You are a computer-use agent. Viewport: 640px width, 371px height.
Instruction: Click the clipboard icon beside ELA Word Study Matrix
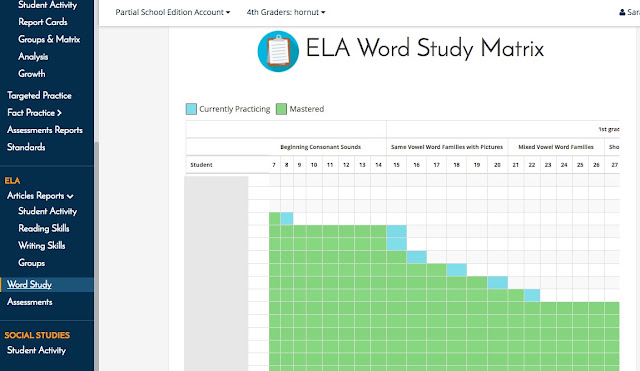(x=278, y=51)
